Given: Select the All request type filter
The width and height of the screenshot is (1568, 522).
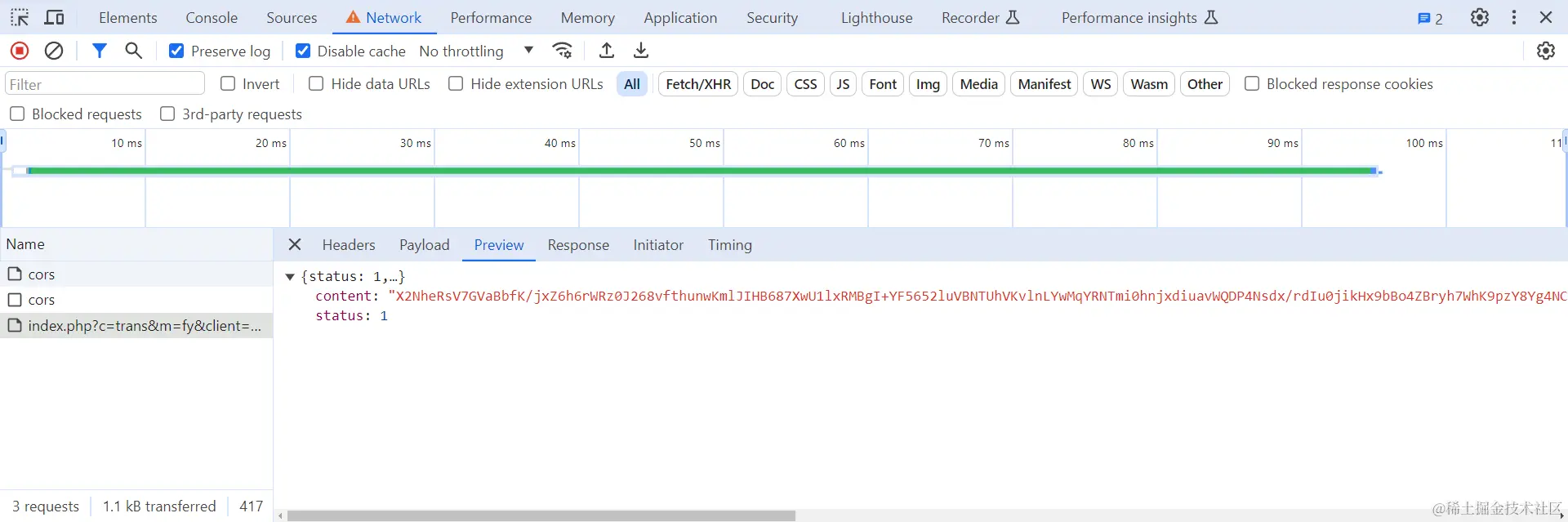Looking at the screenshot, I should pyautogui.click(x=632, y=83).
